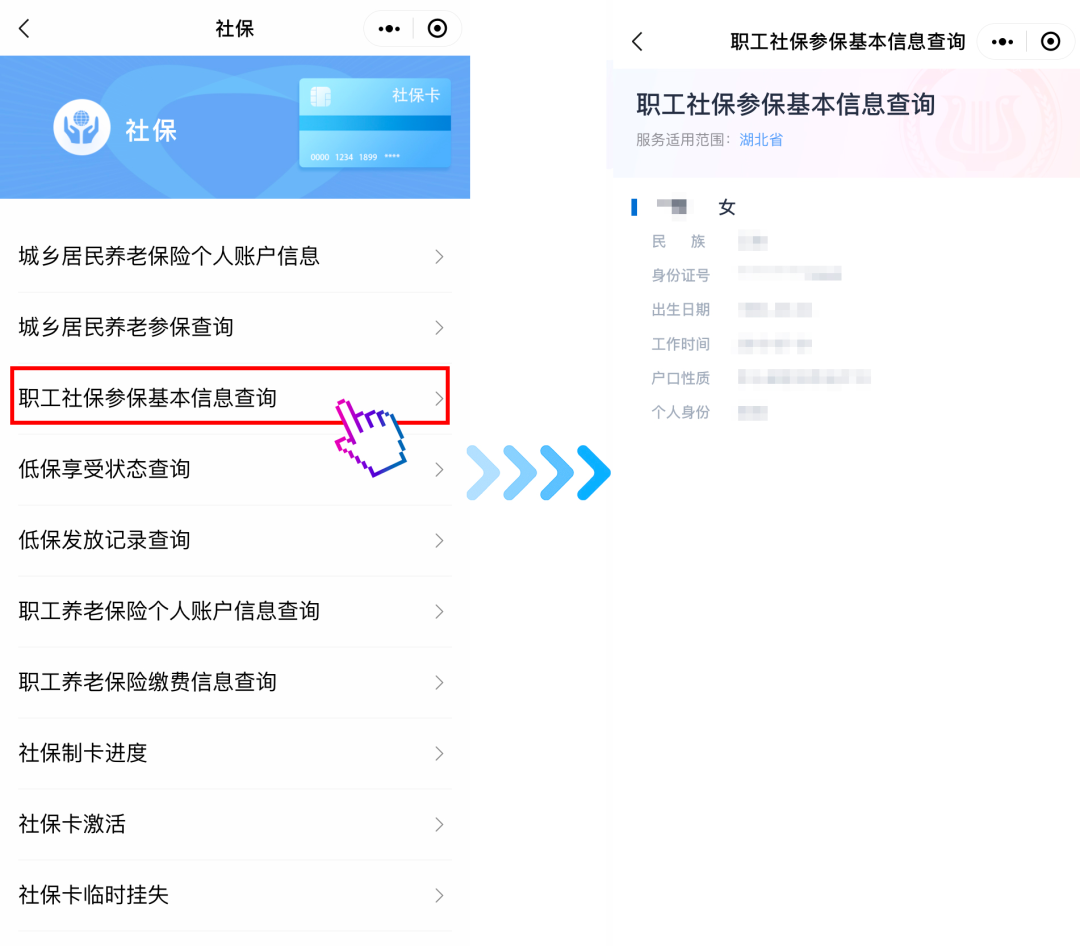Tap the 社保卡 card image

(375, 123)
